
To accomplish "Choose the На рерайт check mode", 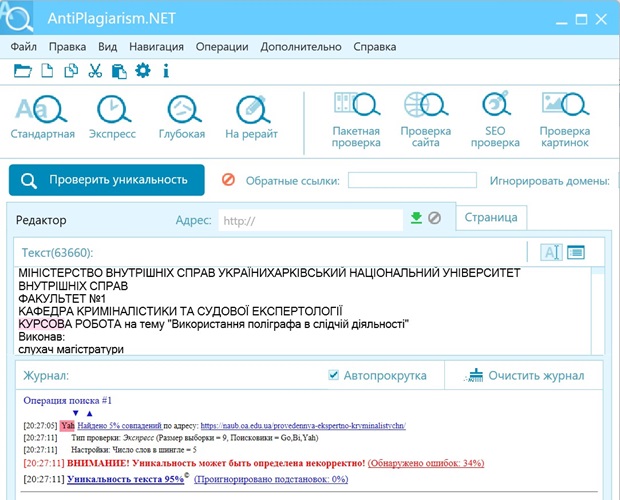I will click(251, 117).
